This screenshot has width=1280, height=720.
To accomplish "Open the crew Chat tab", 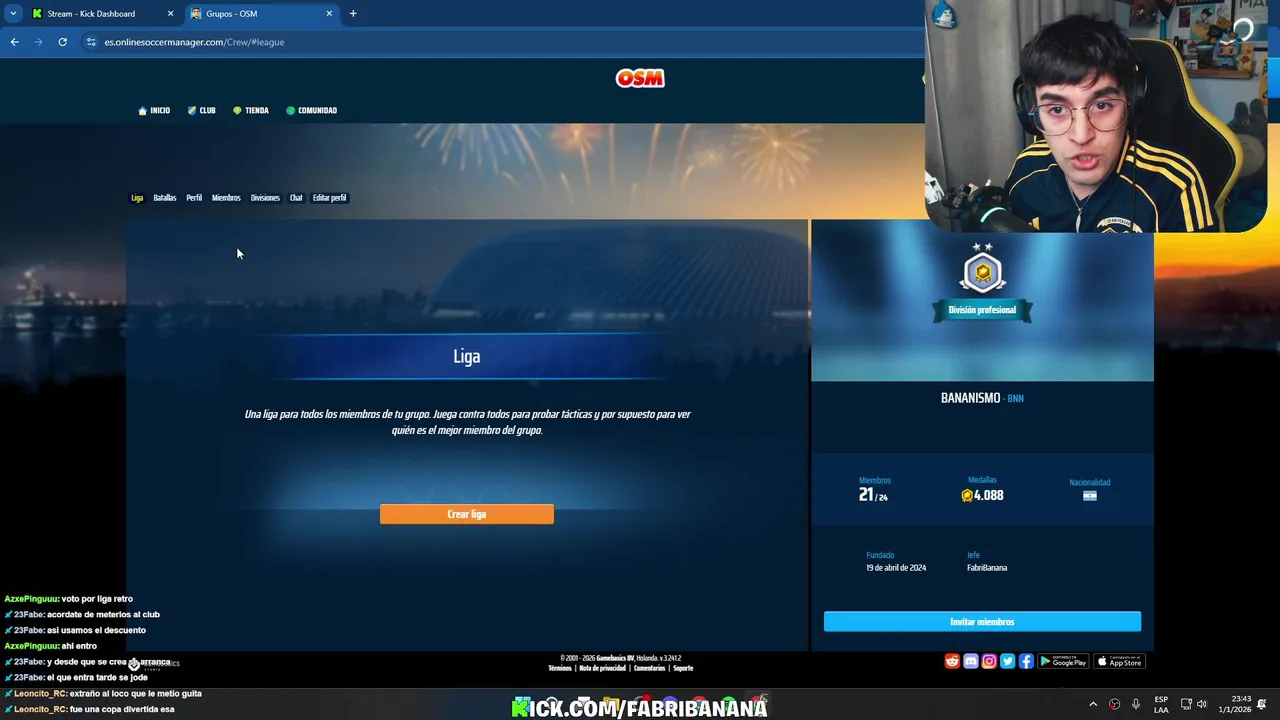I will (296, 198).
